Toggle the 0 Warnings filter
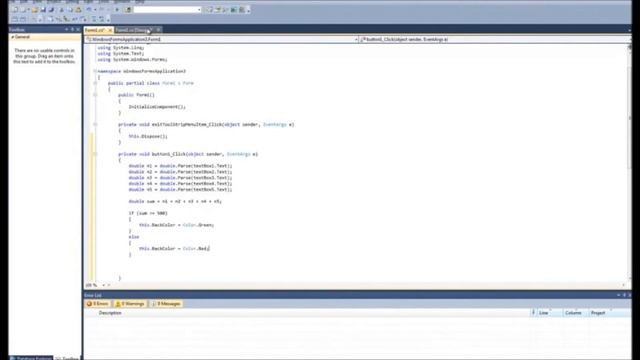The height and width of the screenshot is (360, 640). [x=130, y=304]
